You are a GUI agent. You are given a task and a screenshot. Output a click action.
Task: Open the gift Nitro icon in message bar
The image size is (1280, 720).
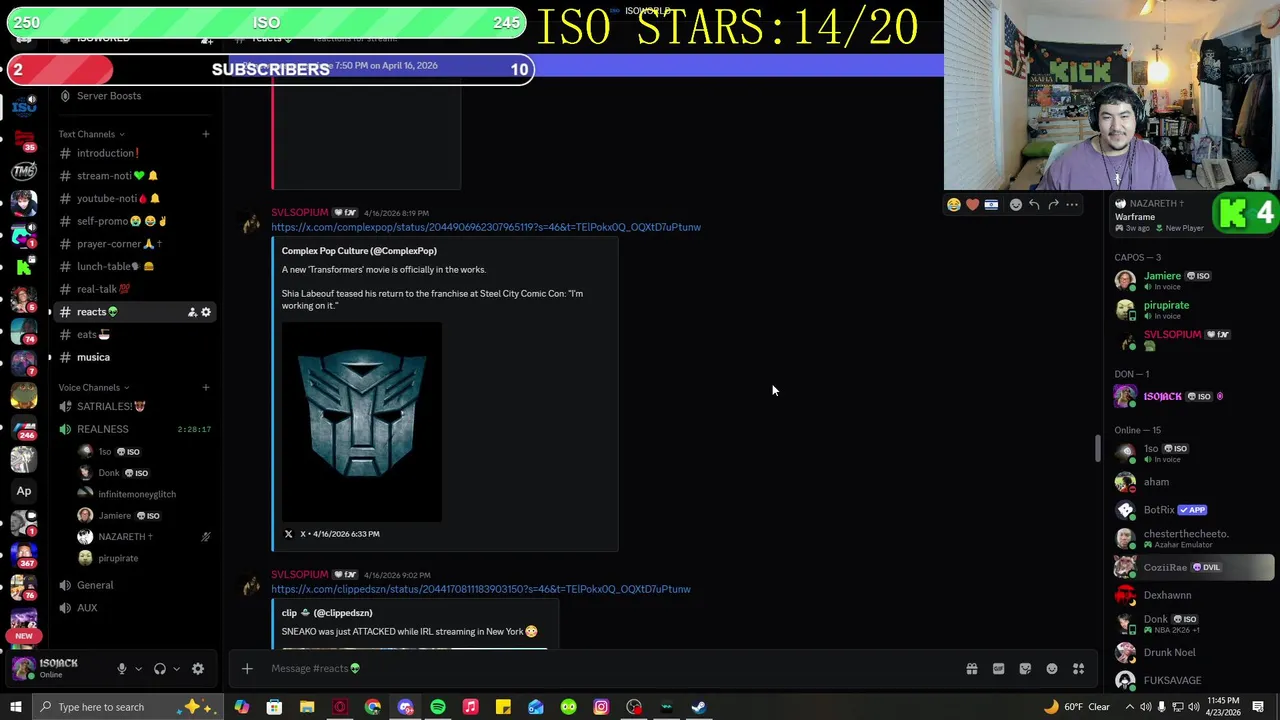[971, 669]
